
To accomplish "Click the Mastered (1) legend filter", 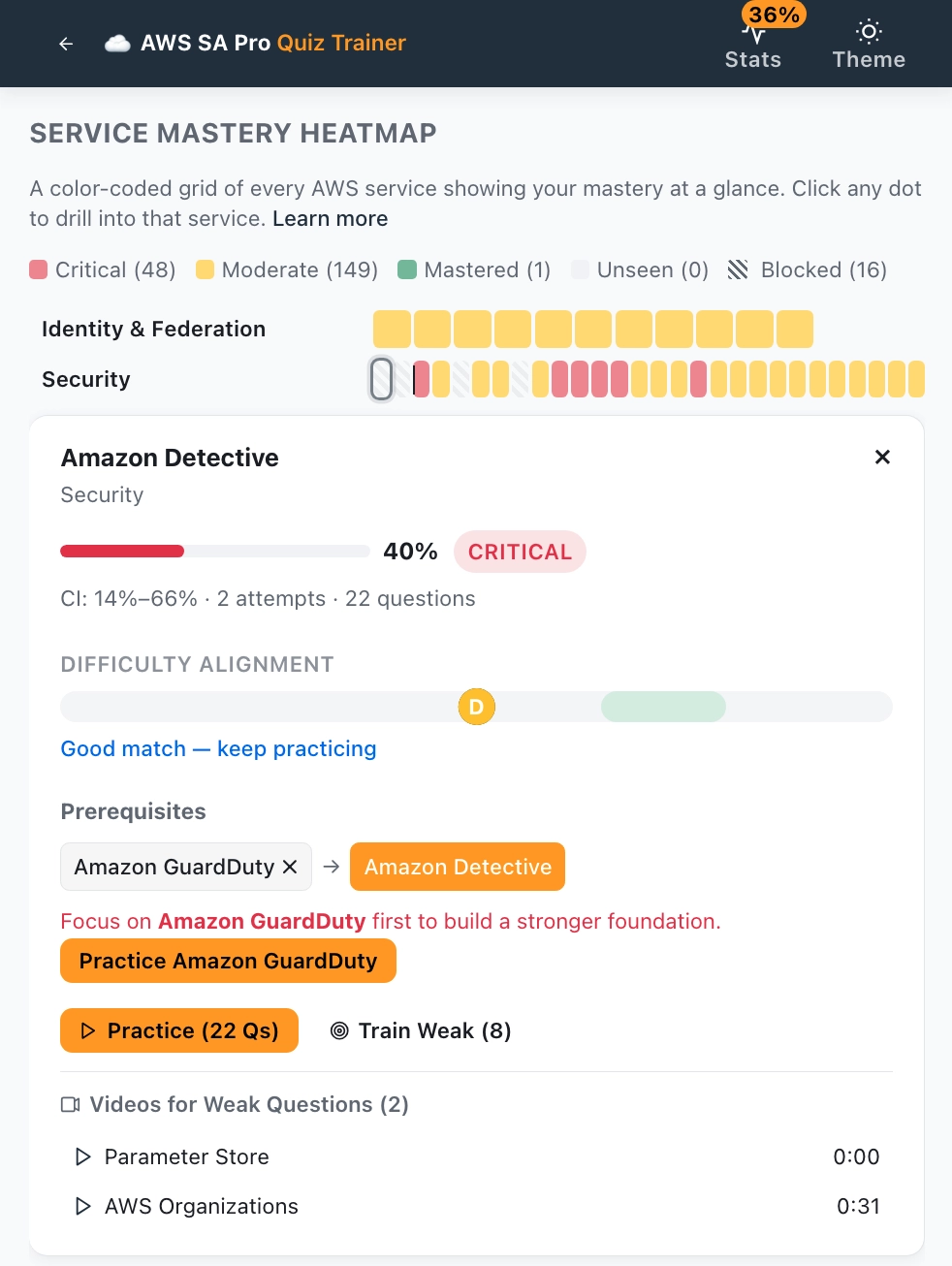I will [473, 269].
